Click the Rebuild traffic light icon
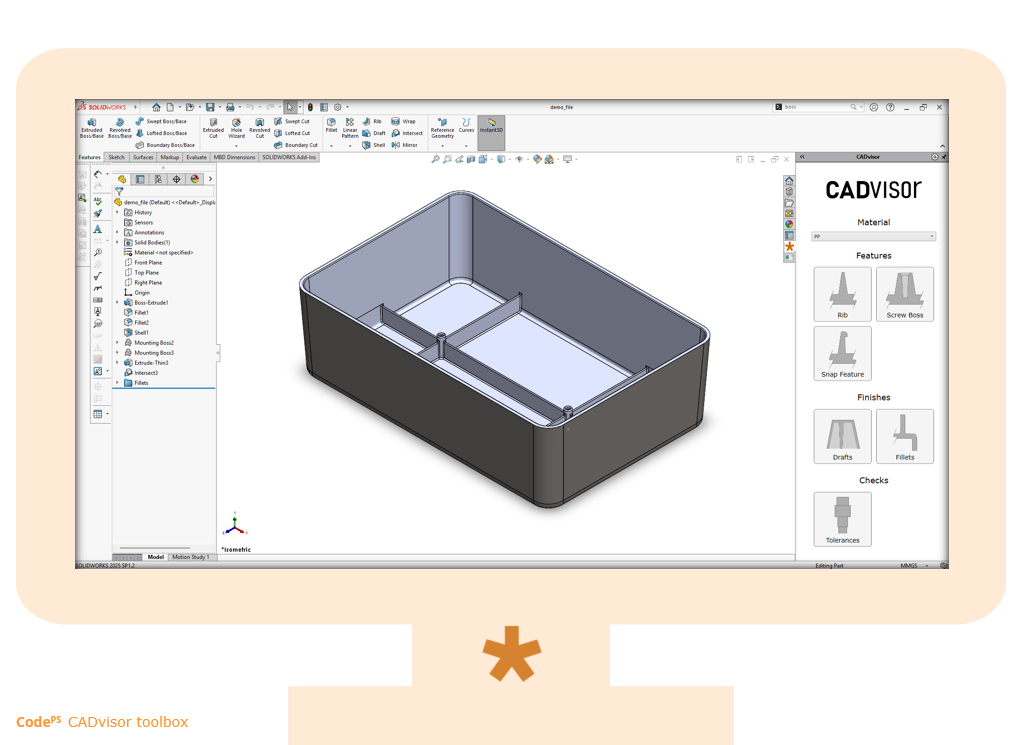Viewport: 1017px width, 745px height. tap(310, 107)
